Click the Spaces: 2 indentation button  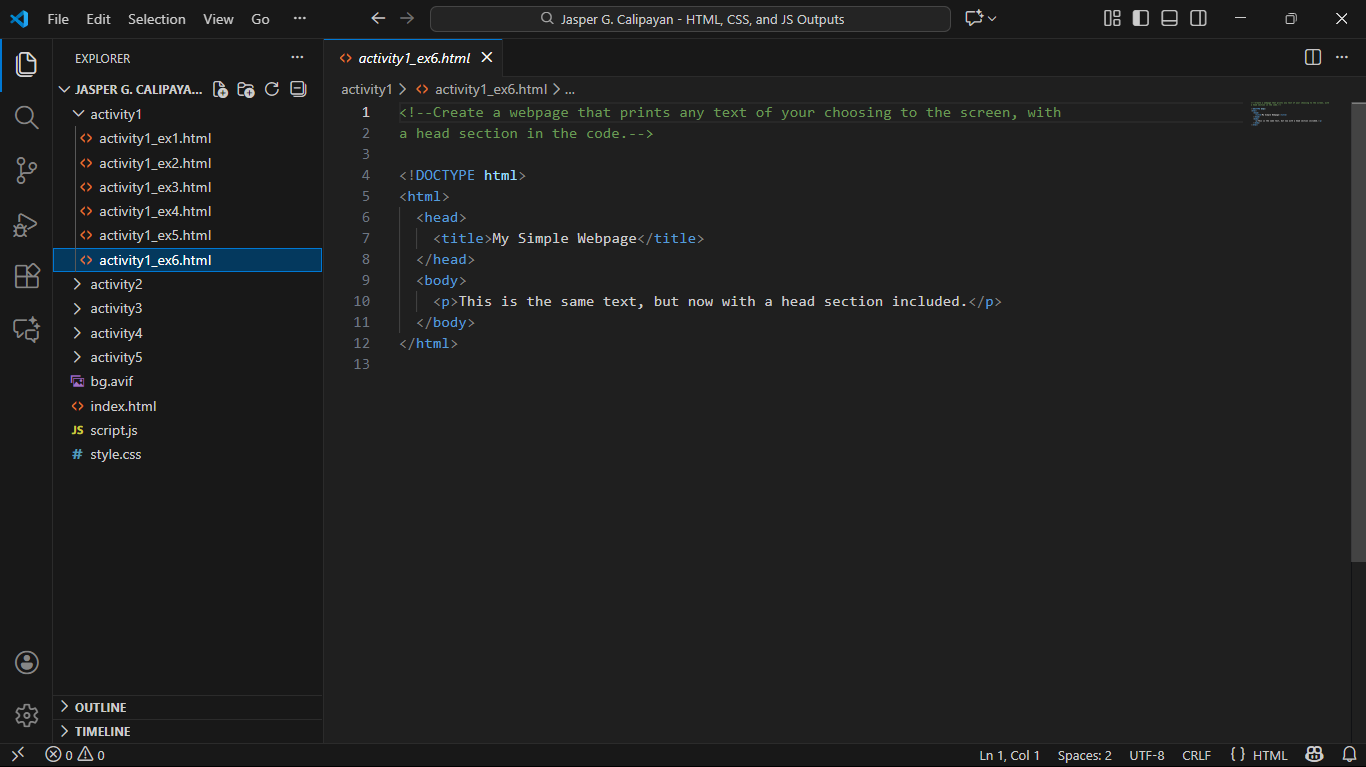pos(1084,755)
